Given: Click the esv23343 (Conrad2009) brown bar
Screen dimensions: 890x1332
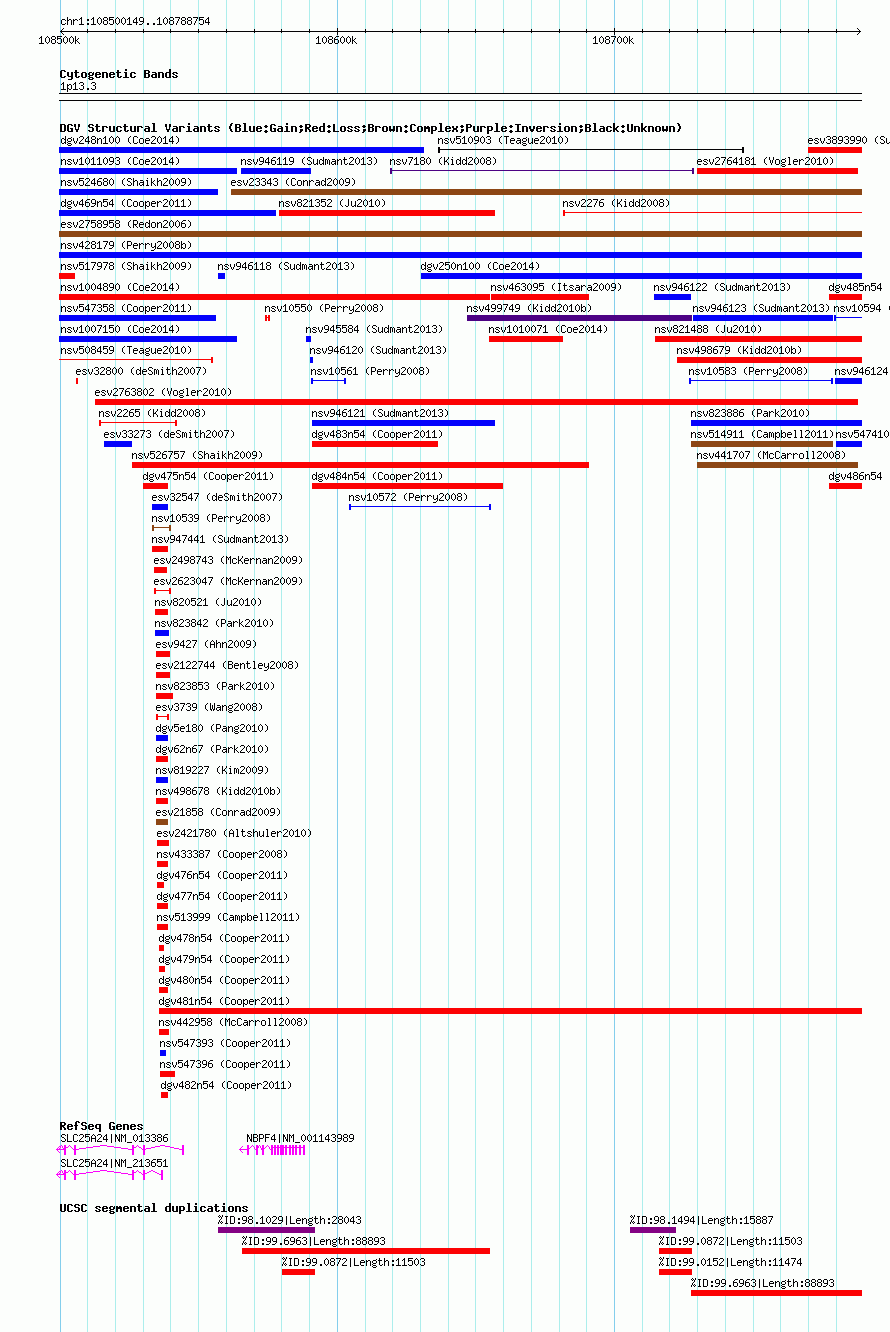Looking at the screenshot, I should click(x=546, y=192).
